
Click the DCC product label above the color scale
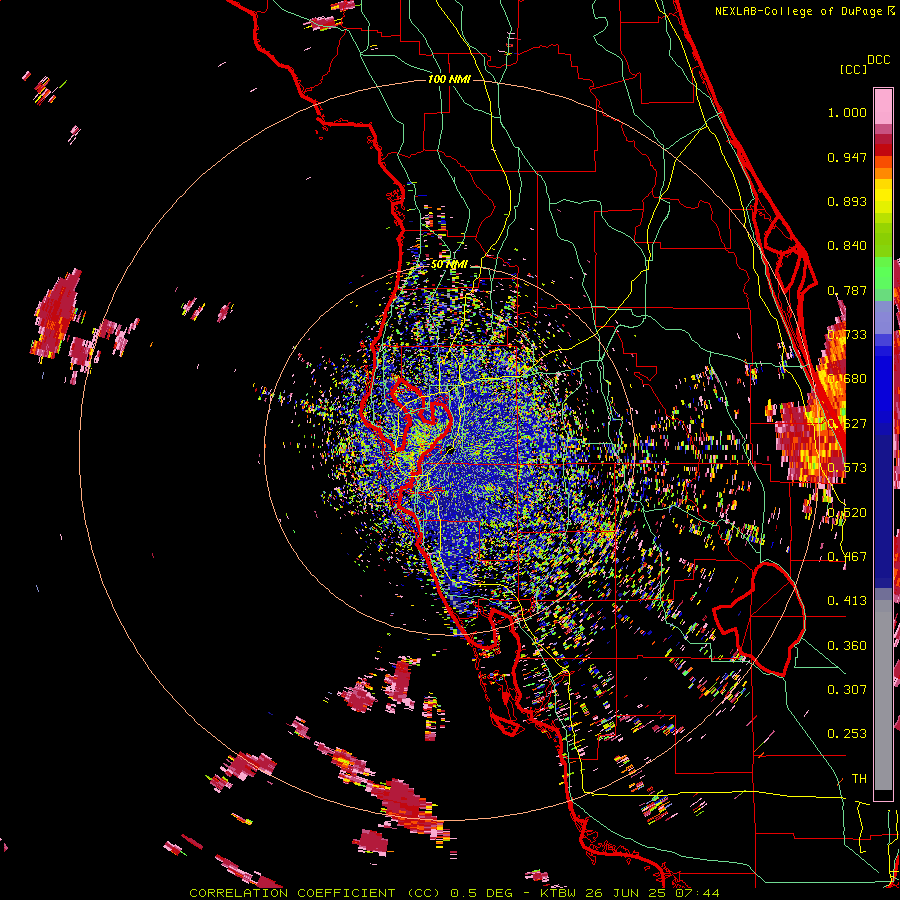point(879,60)
